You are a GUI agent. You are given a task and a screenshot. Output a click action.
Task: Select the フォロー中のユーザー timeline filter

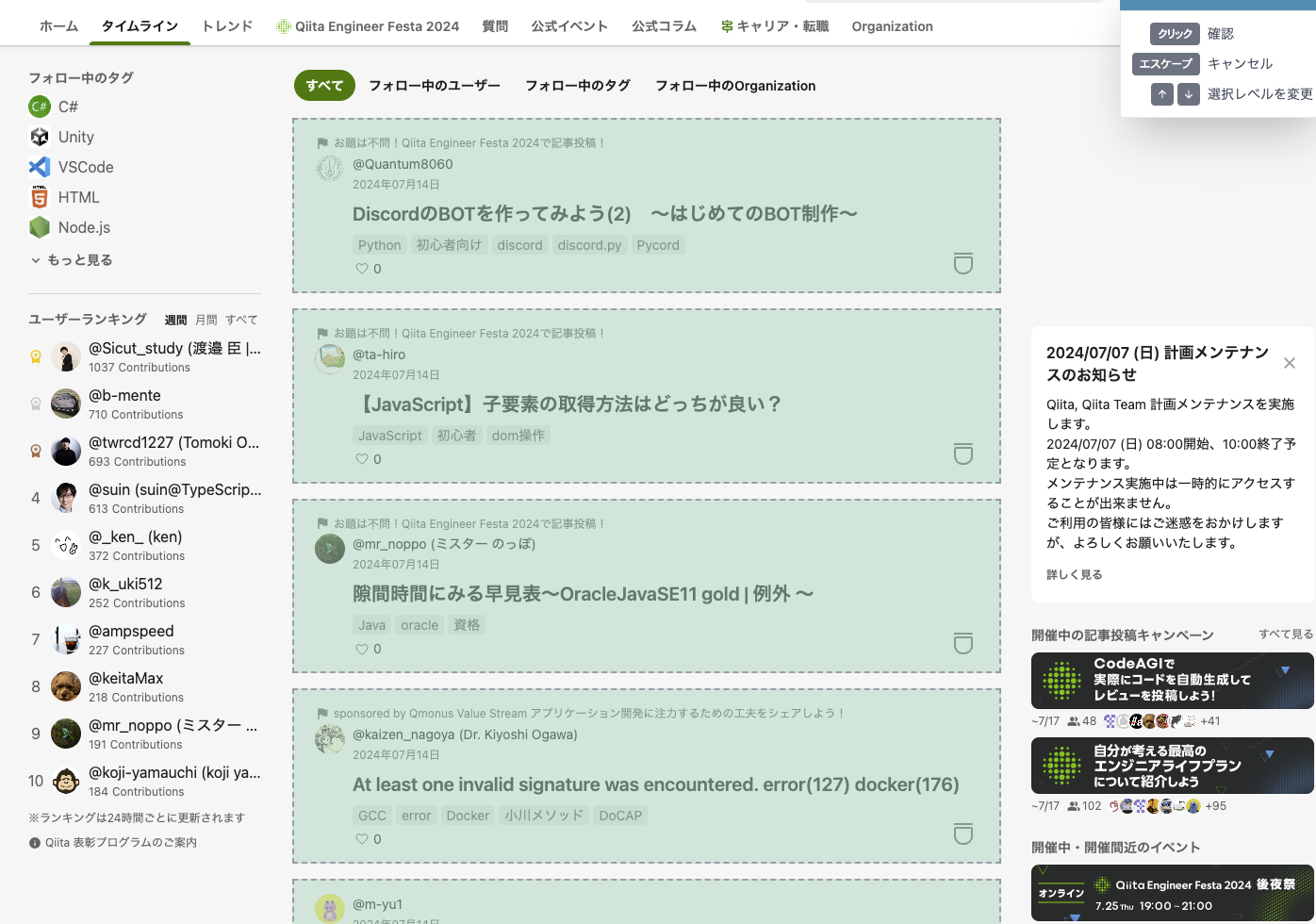[435, 86]
